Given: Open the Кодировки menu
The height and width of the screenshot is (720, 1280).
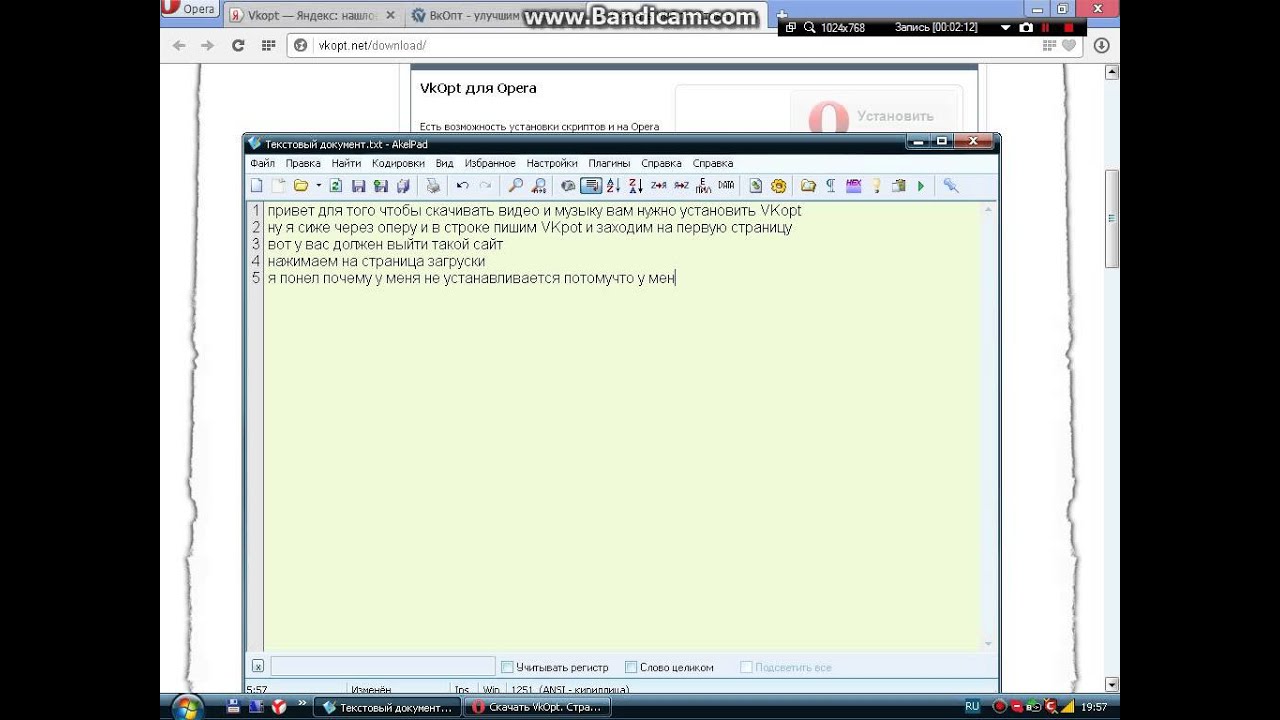Looking at the screenshot, I should (x=398, y=163).
